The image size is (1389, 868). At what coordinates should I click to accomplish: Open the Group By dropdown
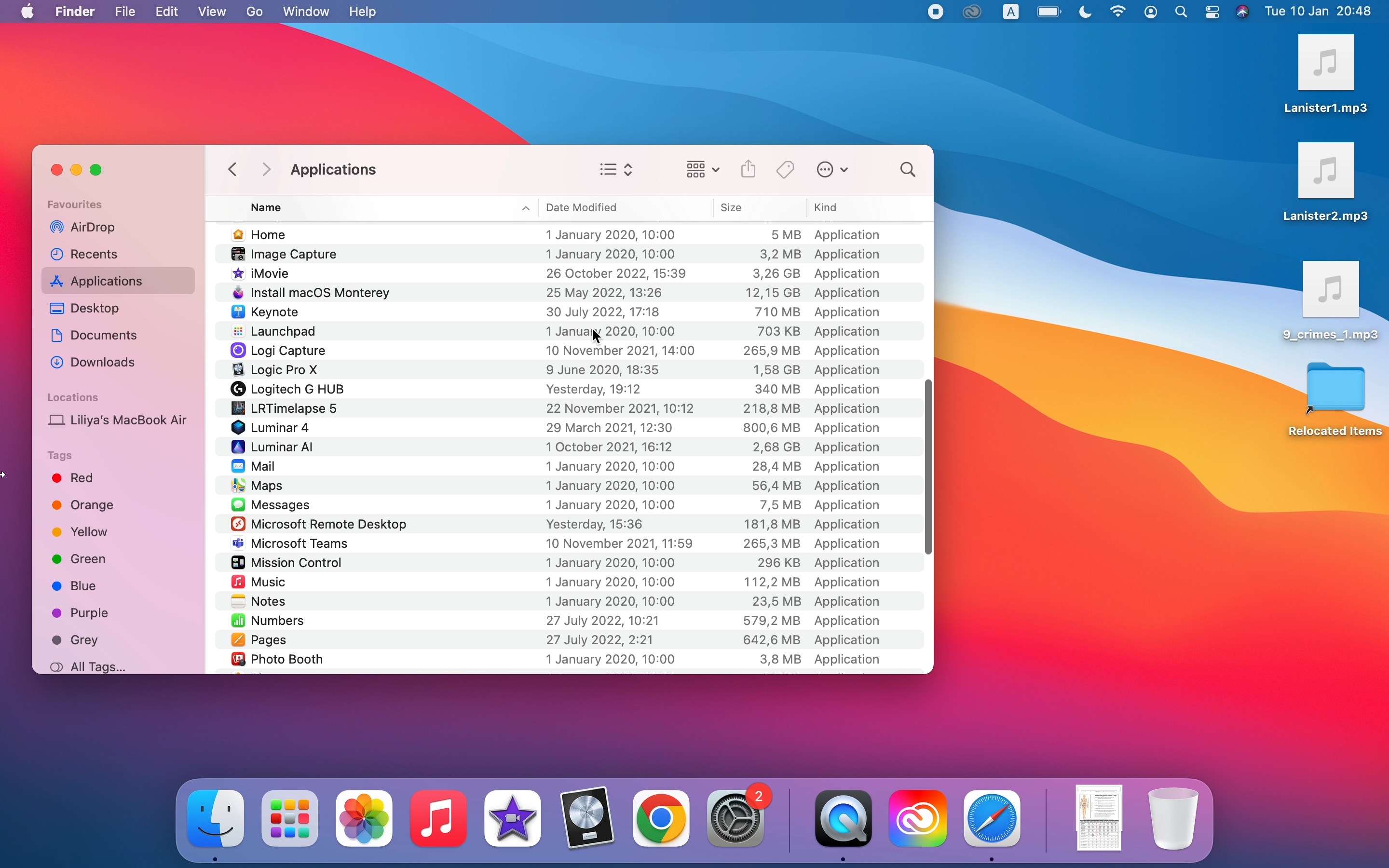(703, 170)
